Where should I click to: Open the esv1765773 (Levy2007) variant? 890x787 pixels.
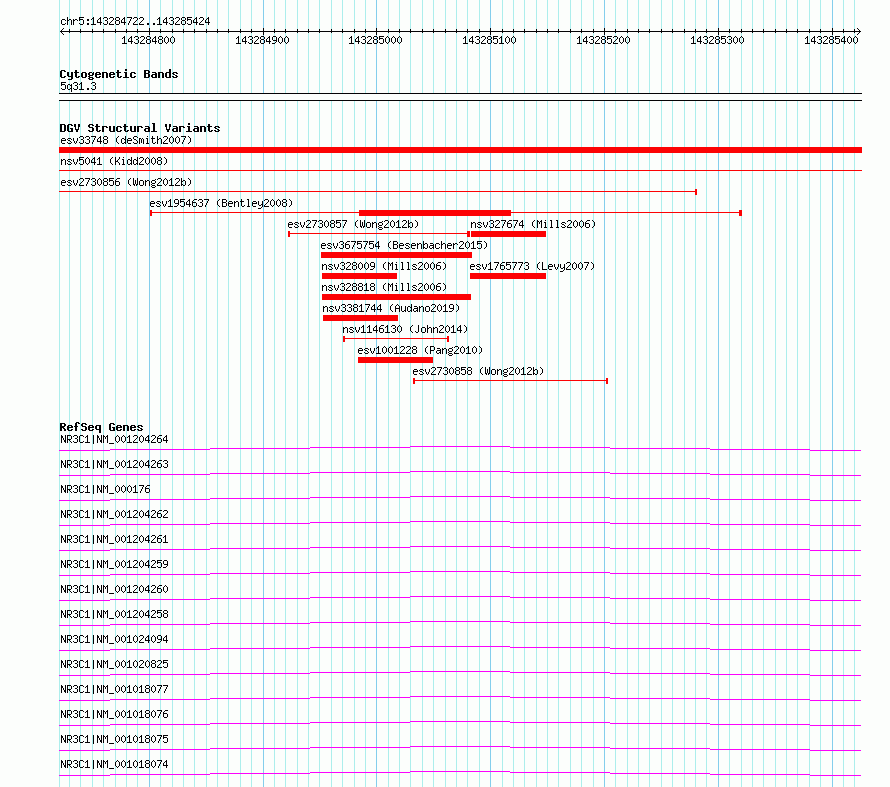[x=532, y=266]
